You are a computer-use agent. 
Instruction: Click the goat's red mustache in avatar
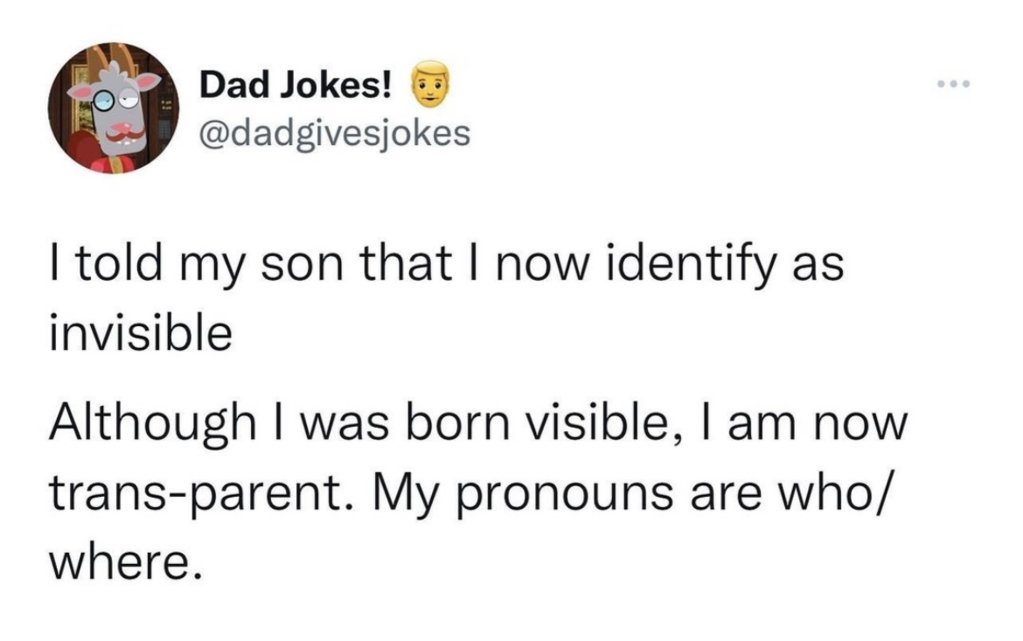(125, 134)
